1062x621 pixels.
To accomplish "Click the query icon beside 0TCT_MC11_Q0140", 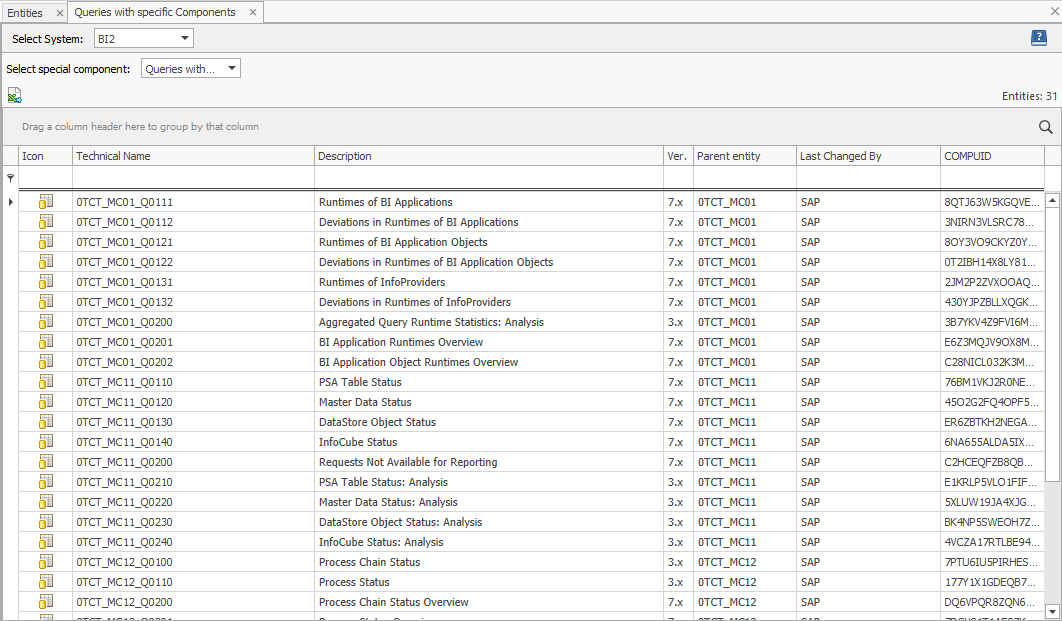I will coord(44,441).
